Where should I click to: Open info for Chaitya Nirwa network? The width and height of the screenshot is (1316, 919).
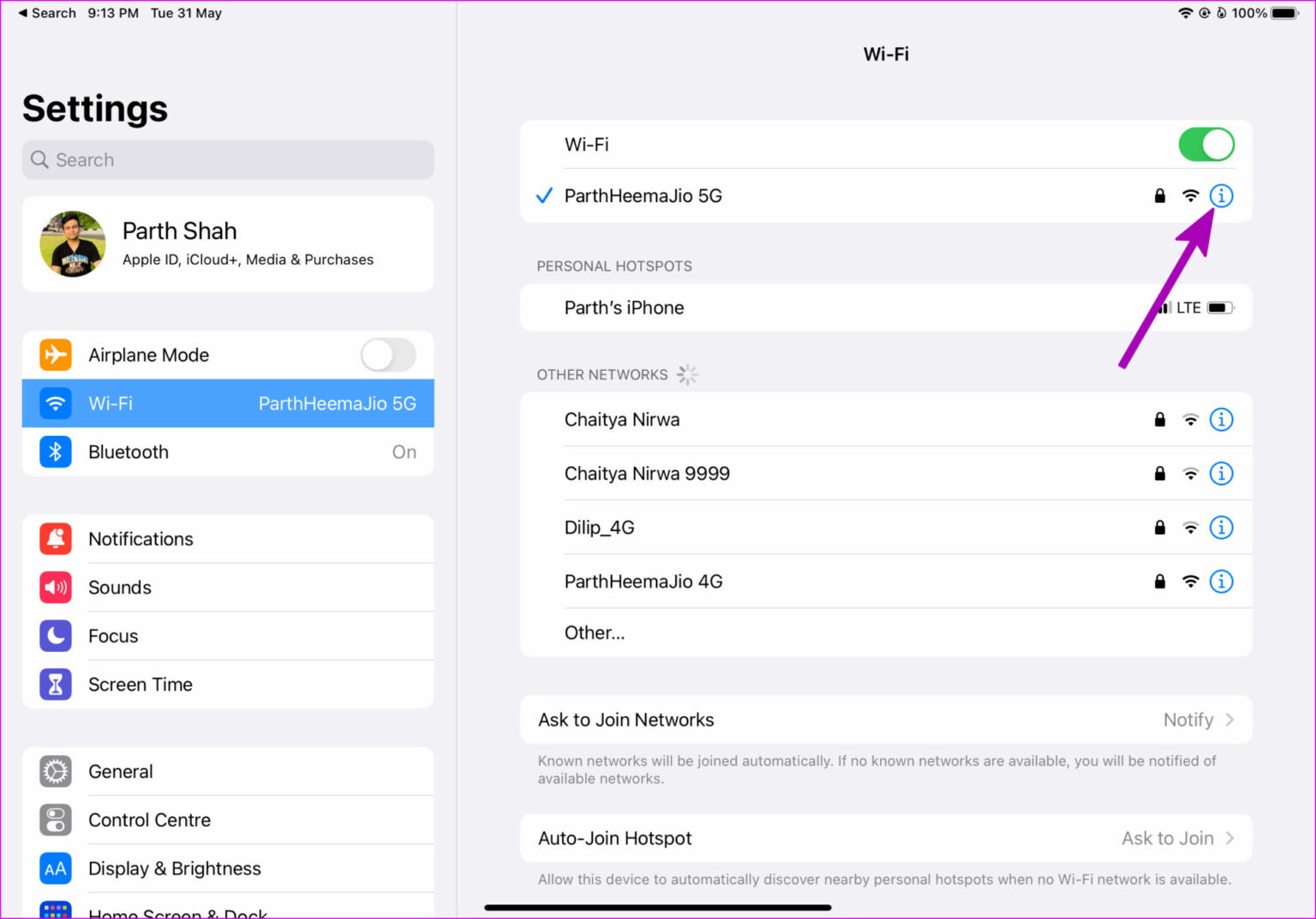tap(1221, 420)
